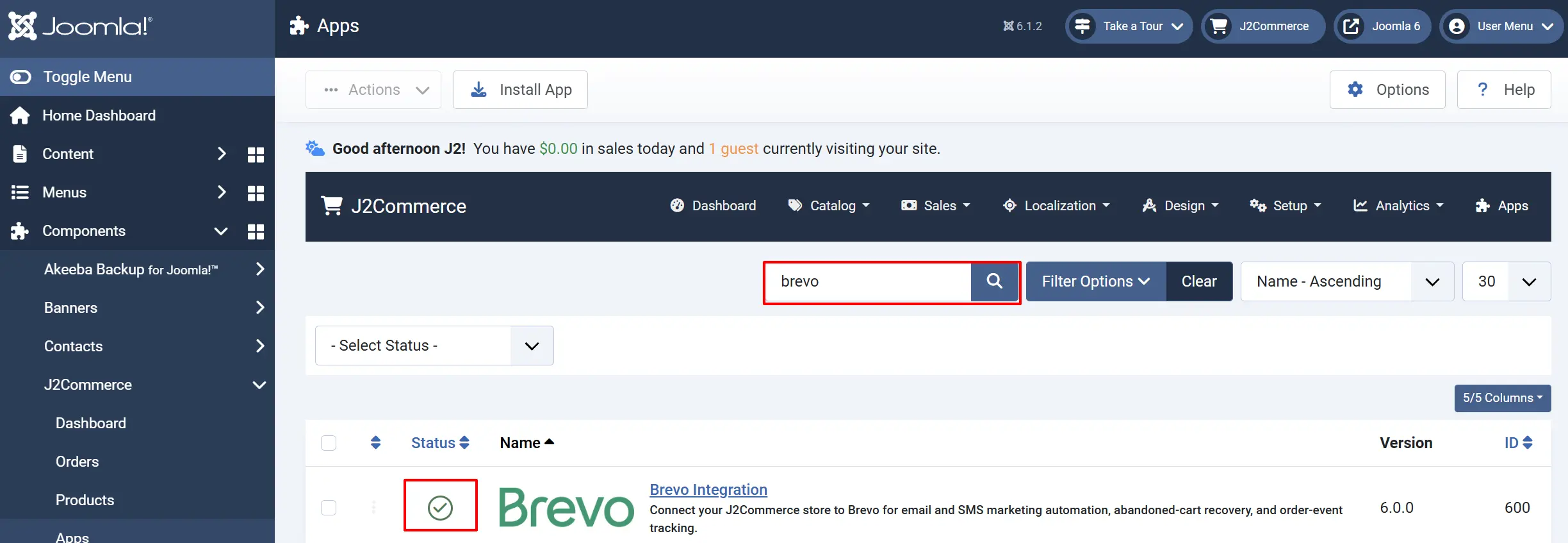
Task: Open the Menus dashboard grid icon
Action: click(256, 193)
